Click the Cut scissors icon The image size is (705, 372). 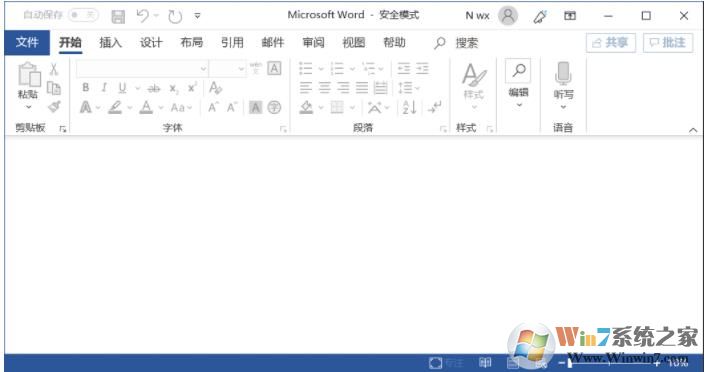(54, 69)
